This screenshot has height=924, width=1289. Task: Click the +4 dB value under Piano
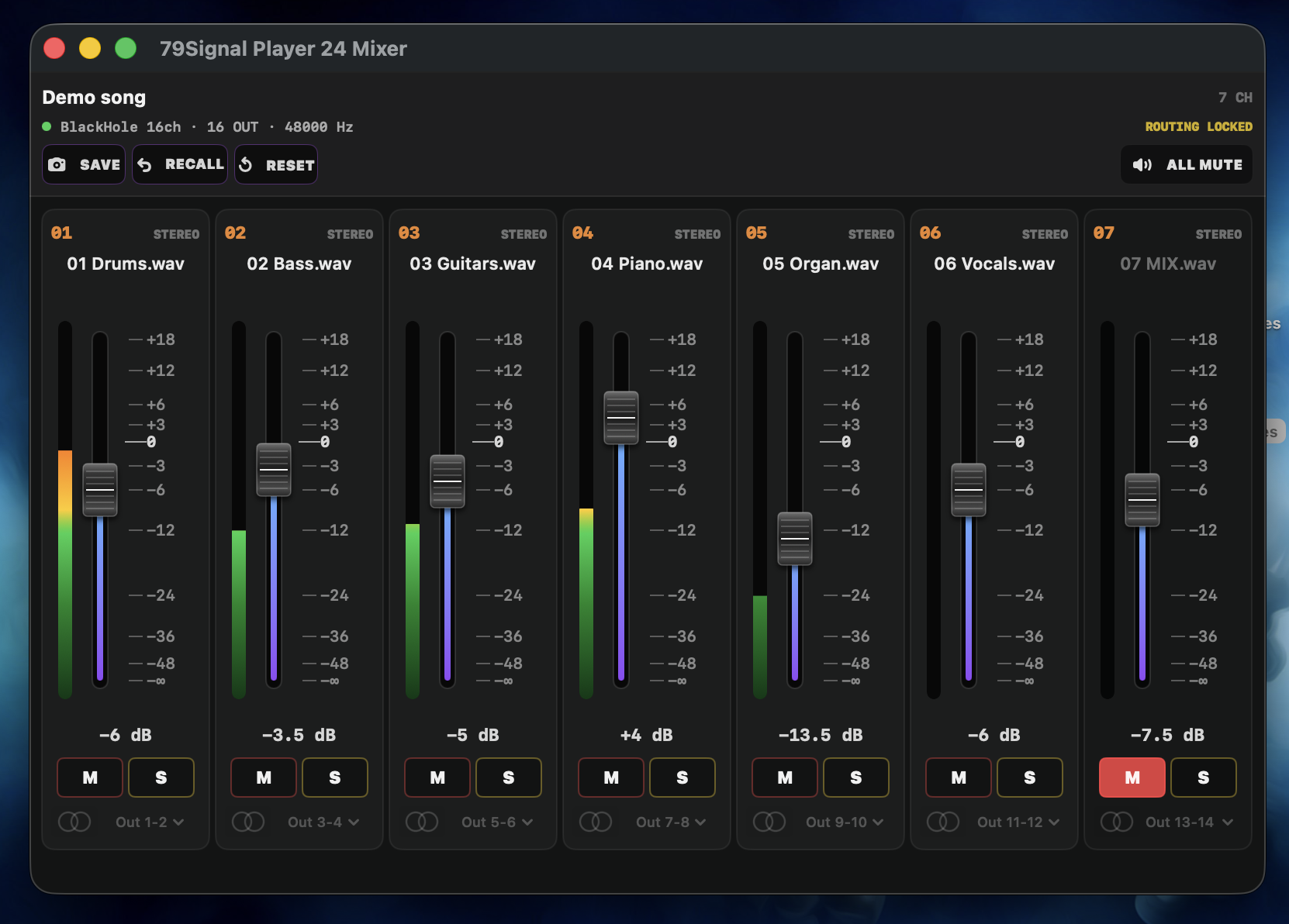coord(647,735)
